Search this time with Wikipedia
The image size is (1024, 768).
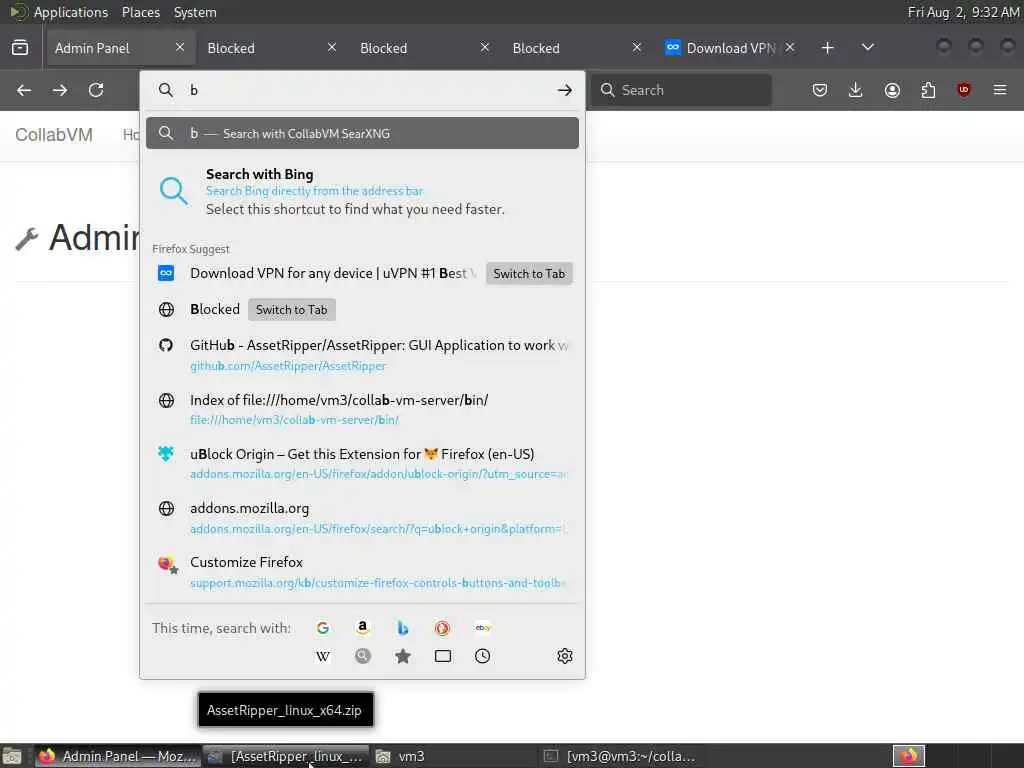pos(323,656)
